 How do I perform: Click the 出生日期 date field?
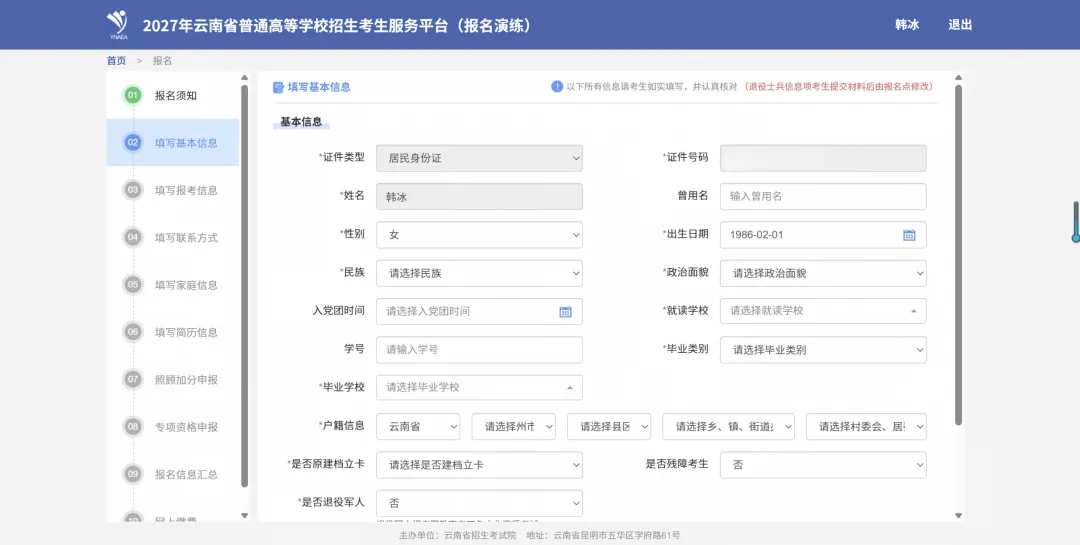coord(823,235)
